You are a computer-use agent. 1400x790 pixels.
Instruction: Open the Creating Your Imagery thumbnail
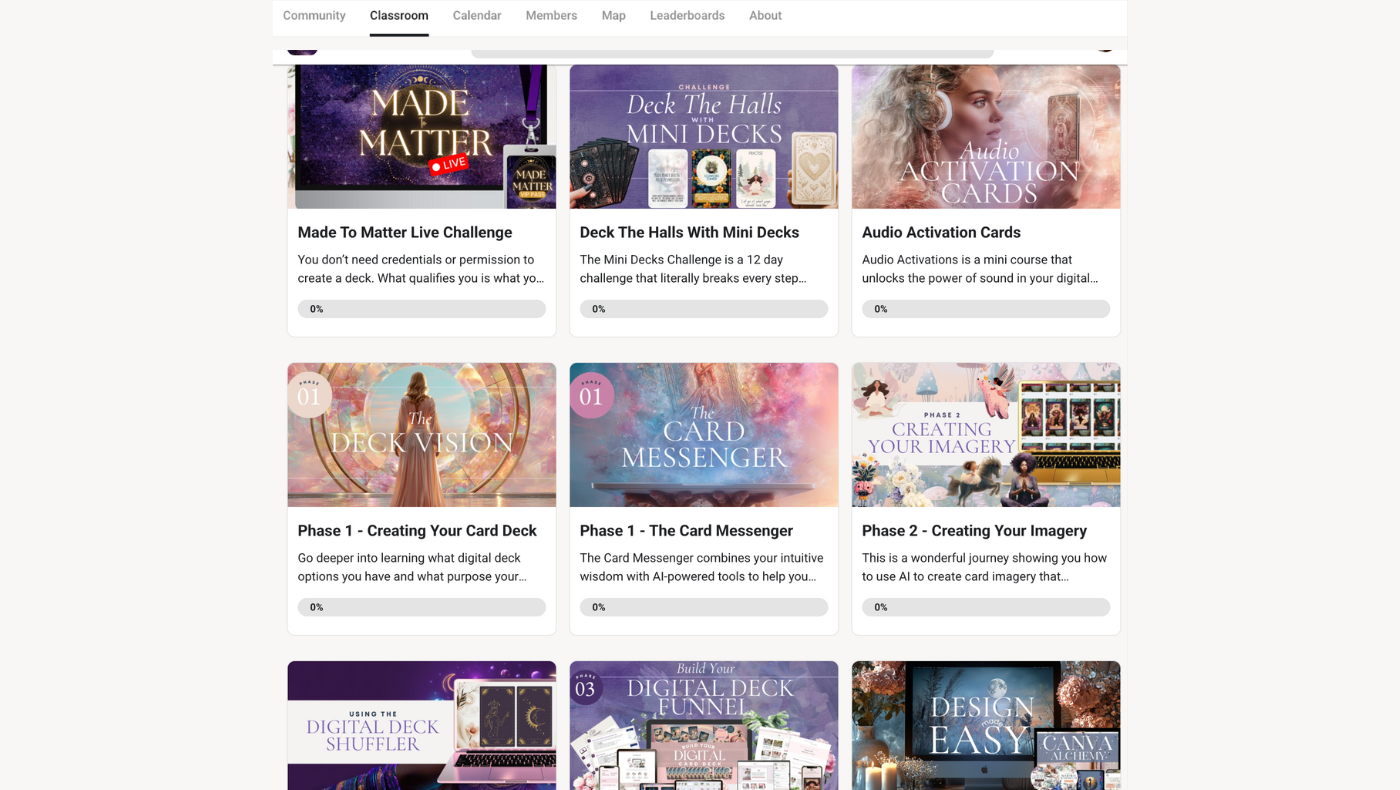click(x=985, y=435)
